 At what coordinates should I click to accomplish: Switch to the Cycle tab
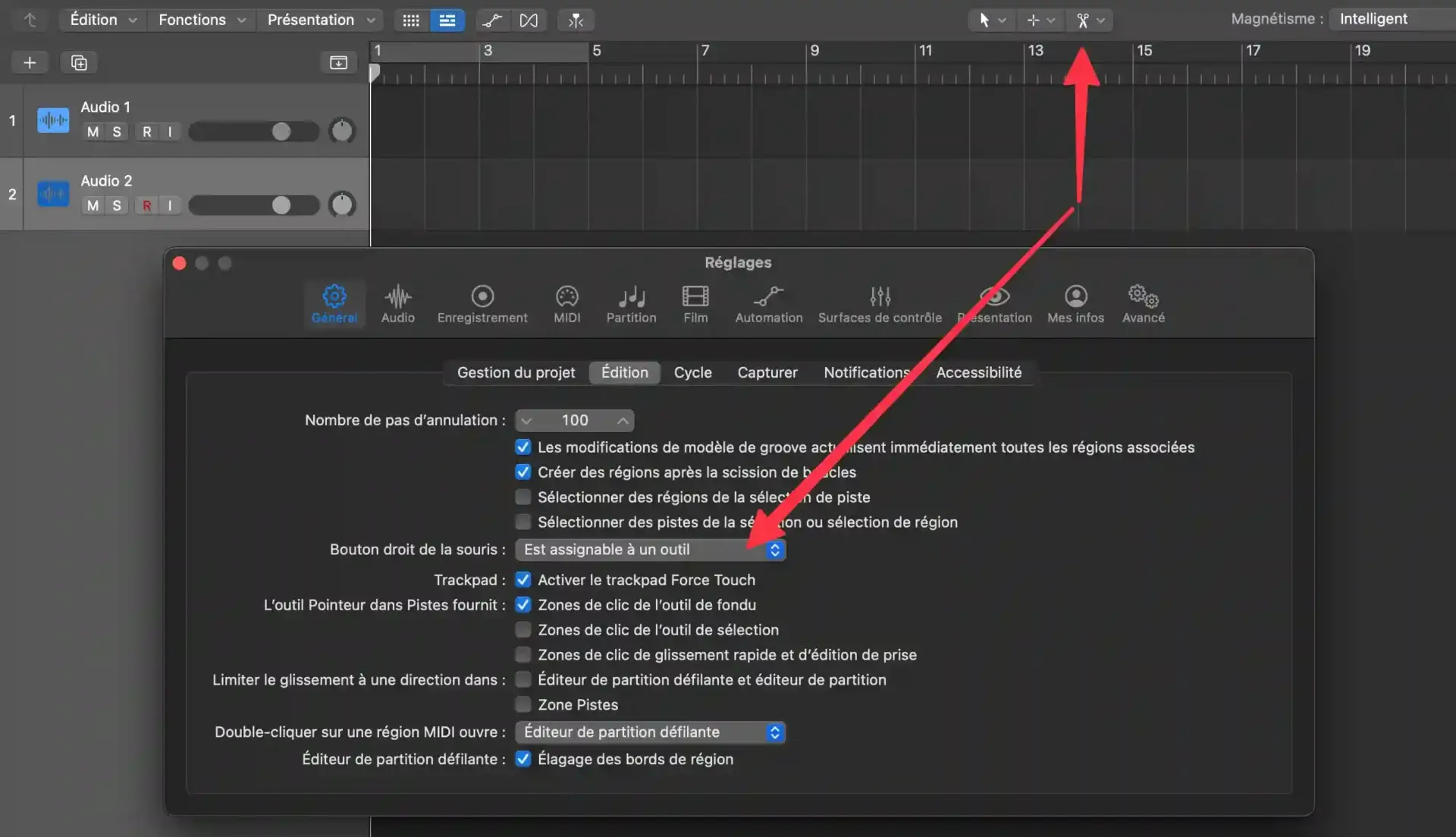(x=692, y=372)
